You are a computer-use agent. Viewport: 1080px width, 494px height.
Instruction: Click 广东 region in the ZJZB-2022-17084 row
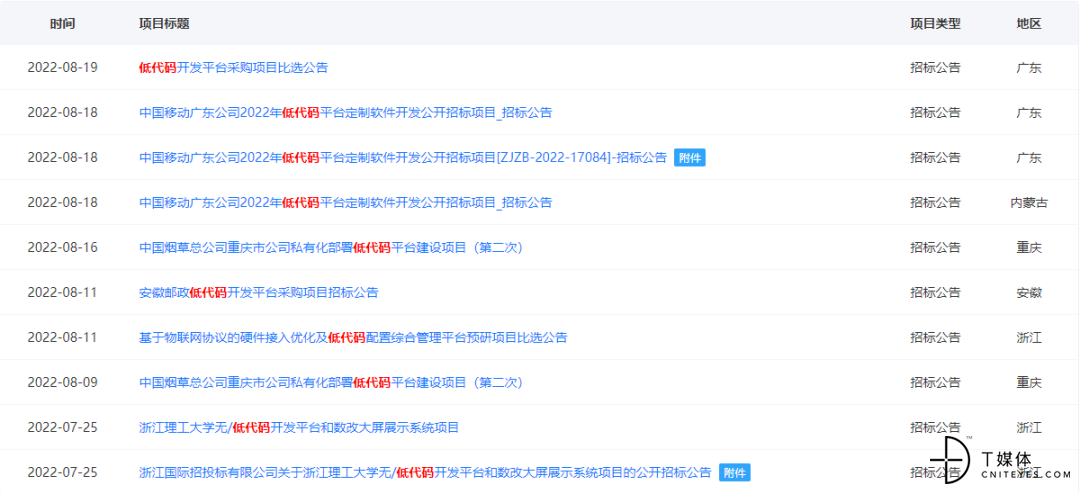point(1029,158)
